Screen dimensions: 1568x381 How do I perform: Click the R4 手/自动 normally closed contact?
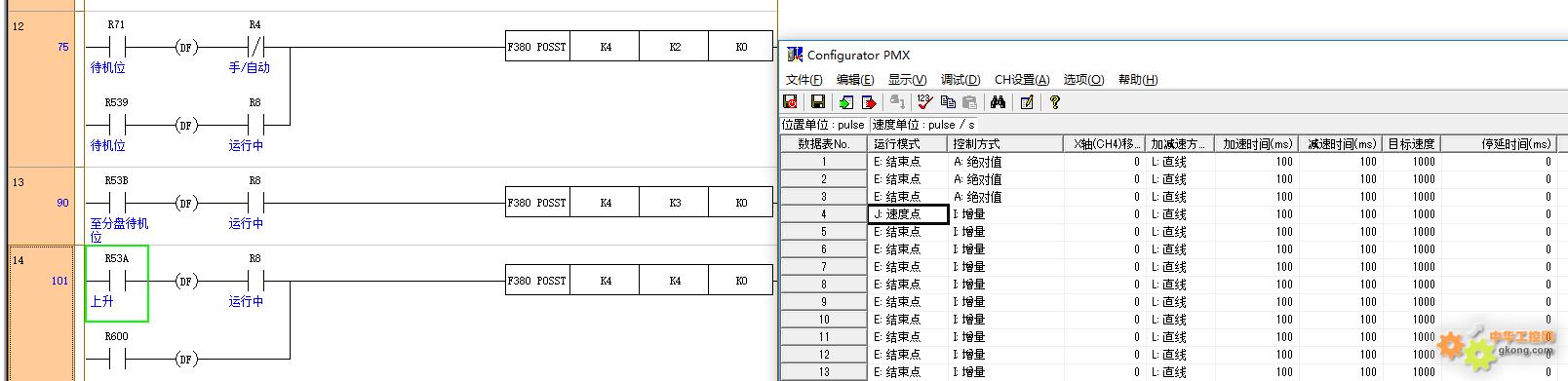pyautogui.click(x=255, y=46)
